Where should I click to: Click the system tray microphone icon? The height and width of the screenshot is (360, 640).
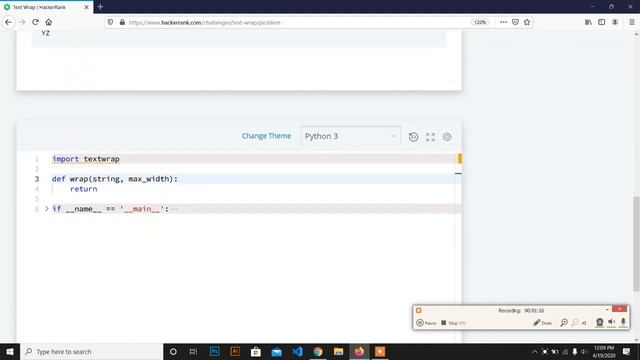click(575, 351)
